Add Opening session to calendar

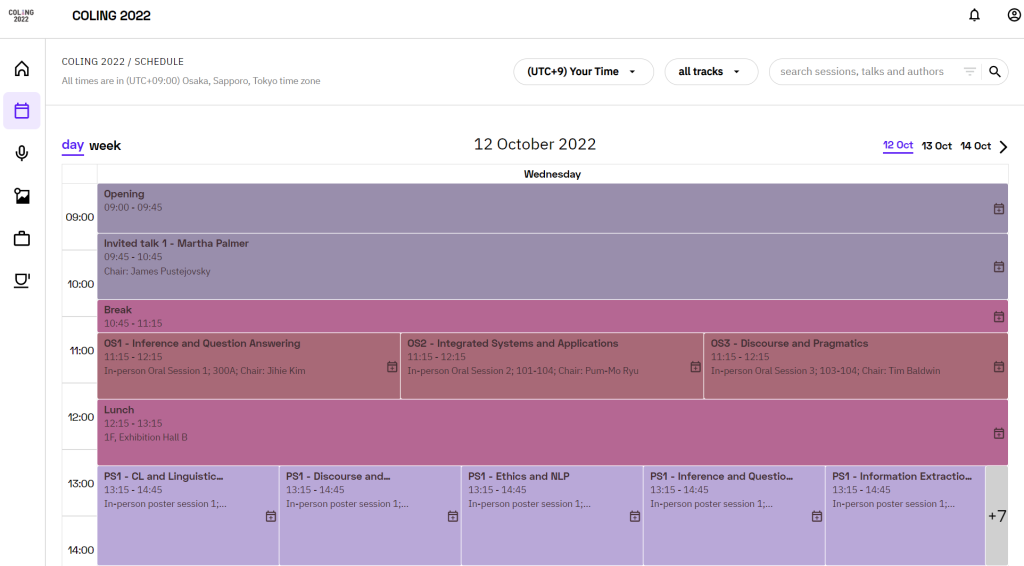pyautogui.click(x=999, y=209)
